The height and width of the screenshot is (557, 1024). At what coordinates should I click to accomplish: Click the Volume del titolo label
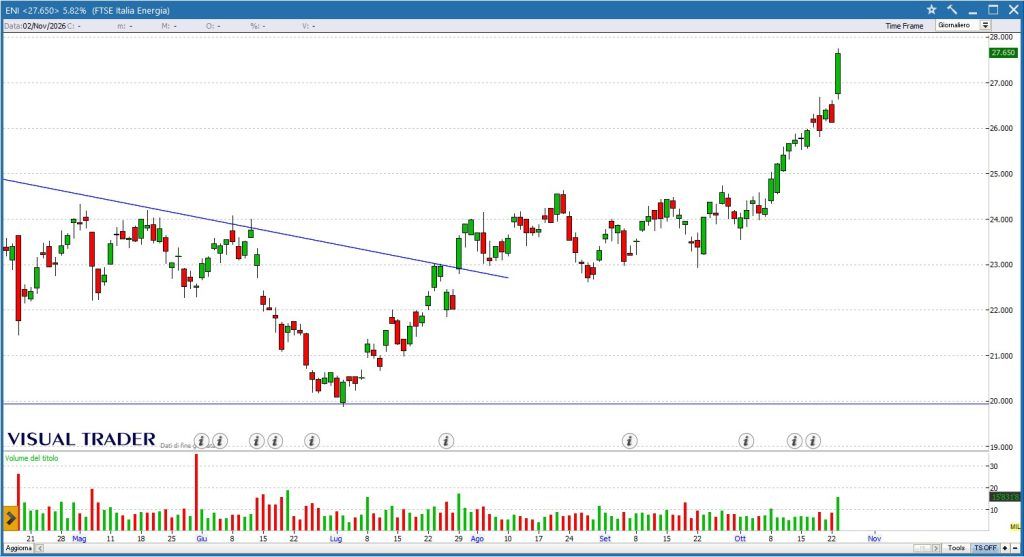[x=32, y=458]
